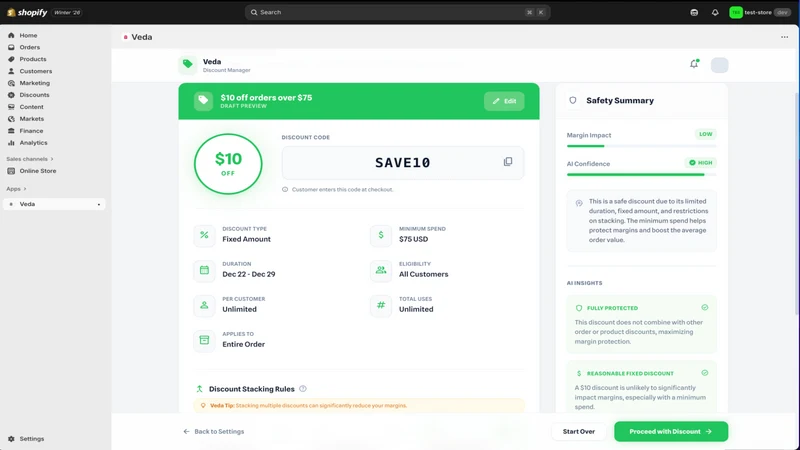This screenshot has width=800, height=450.
Task: Click the Start Over button
Action: click(x=579, y=432)
